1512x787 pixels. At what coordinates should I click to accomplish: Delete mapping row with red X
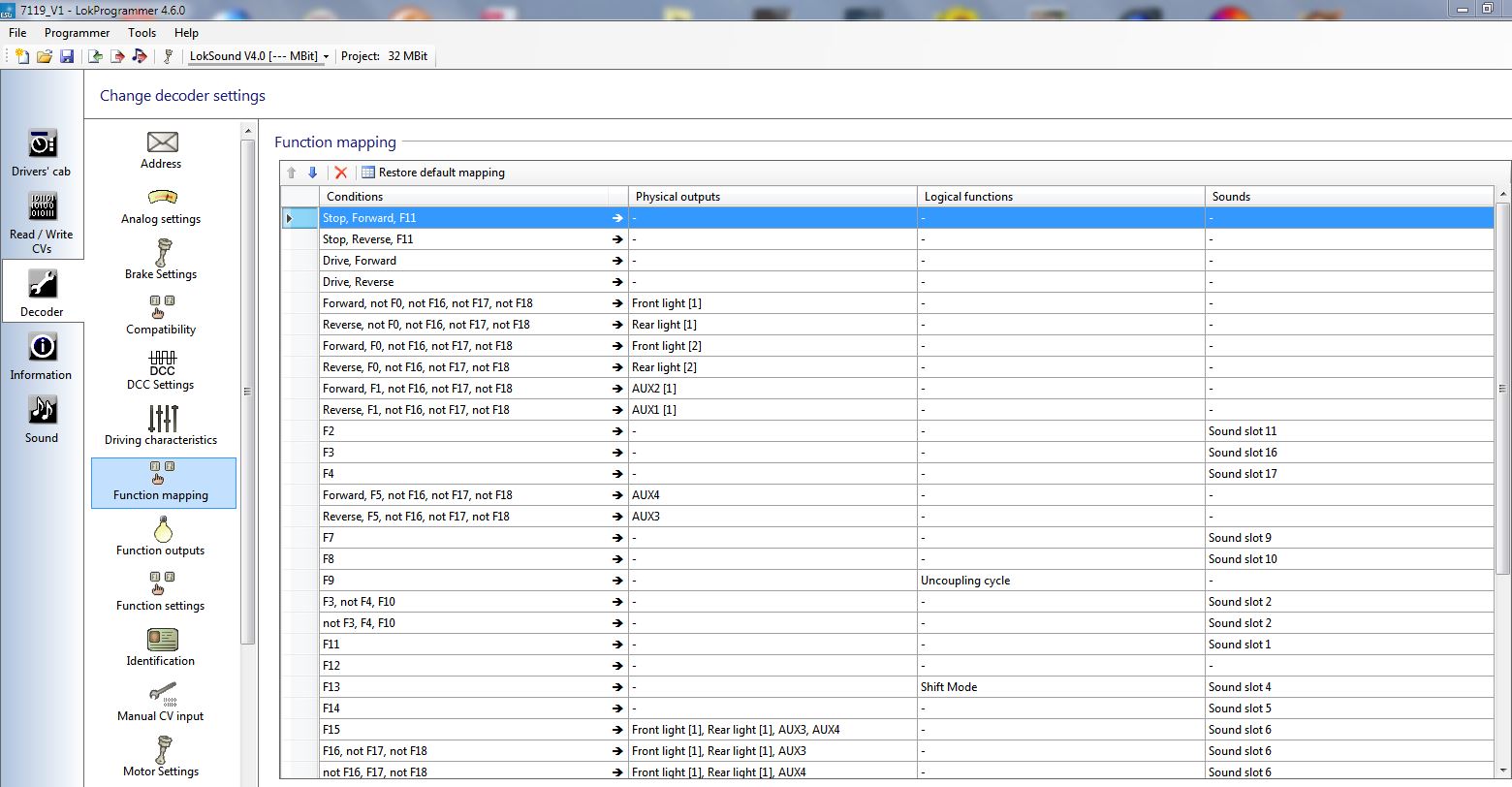[340, 173]
